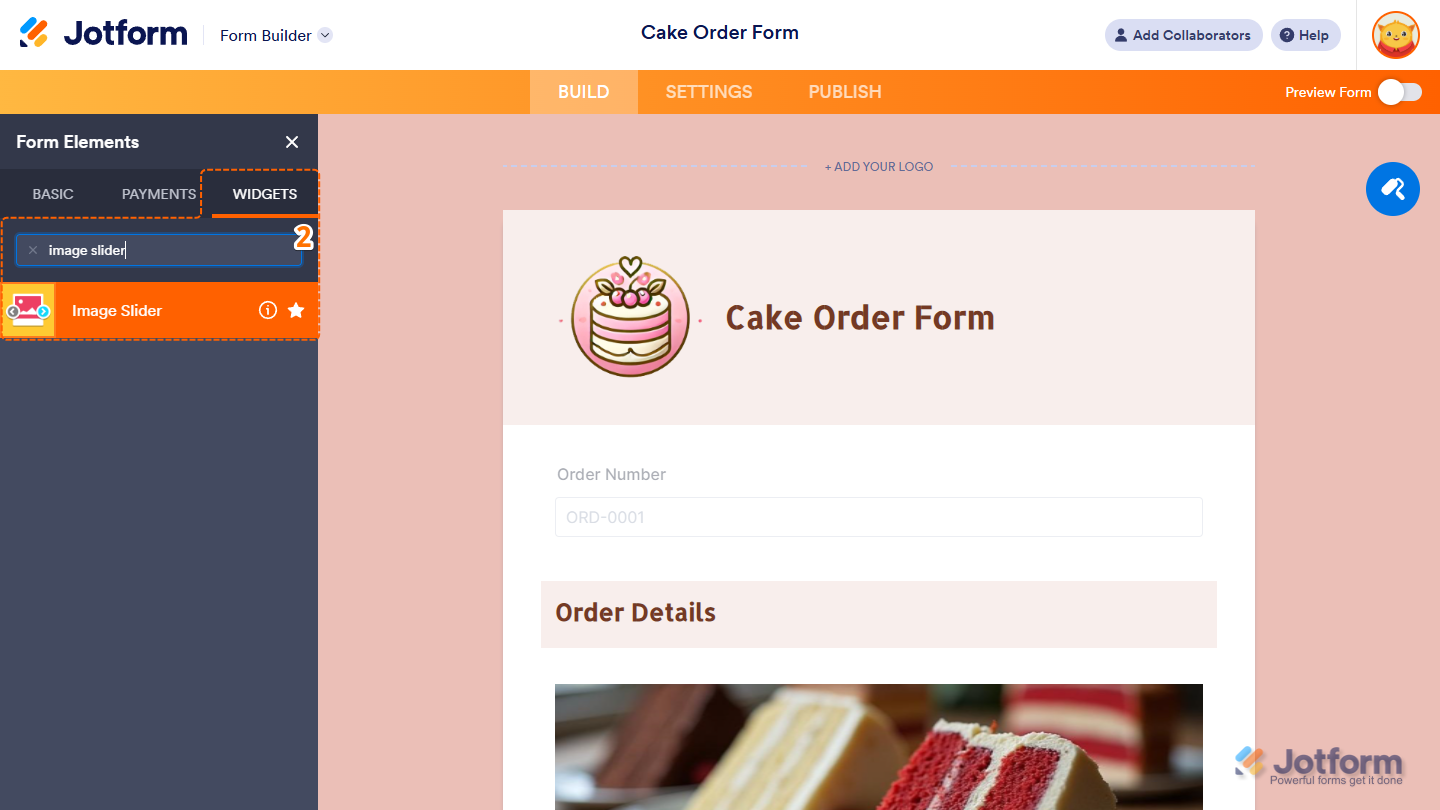This screenshot has width=1440, height=810.
Task: Click the Add Collaborators button
Action: pyautogui.click(x=1184, y=35)
